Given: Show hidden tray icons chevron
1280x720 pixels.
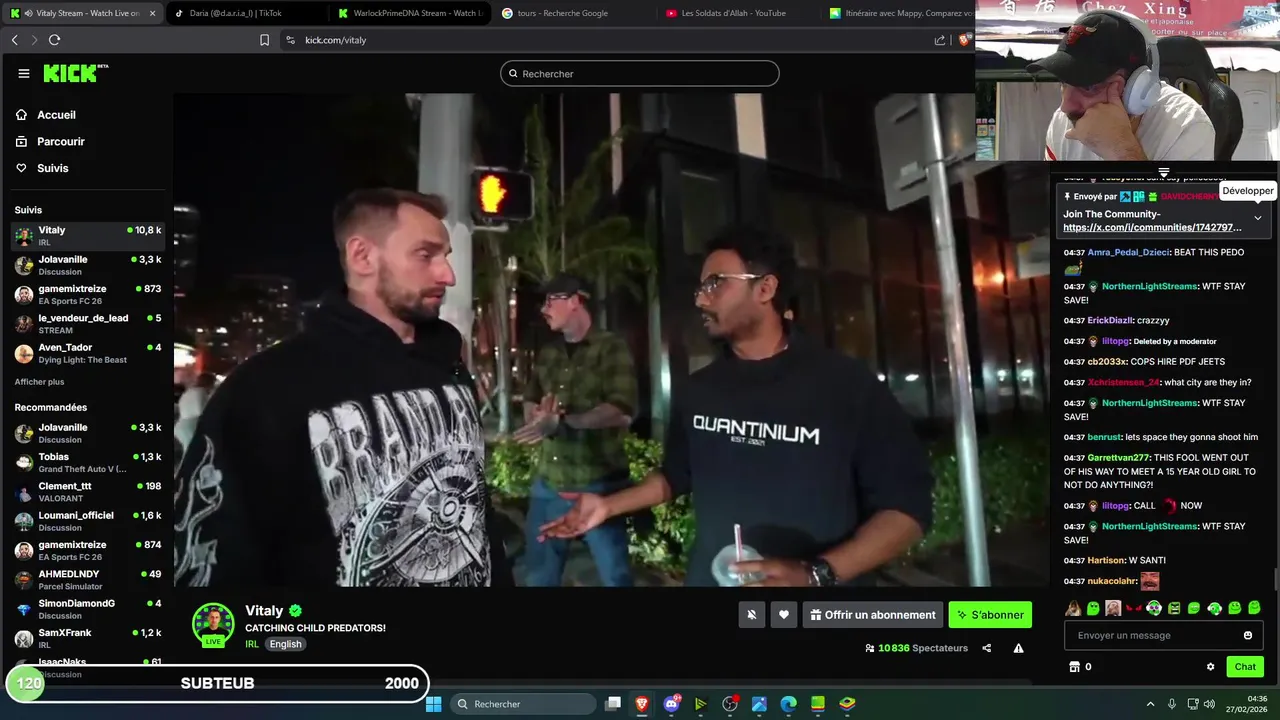Looking at the screenshot, I should (x=1150, y=704).
